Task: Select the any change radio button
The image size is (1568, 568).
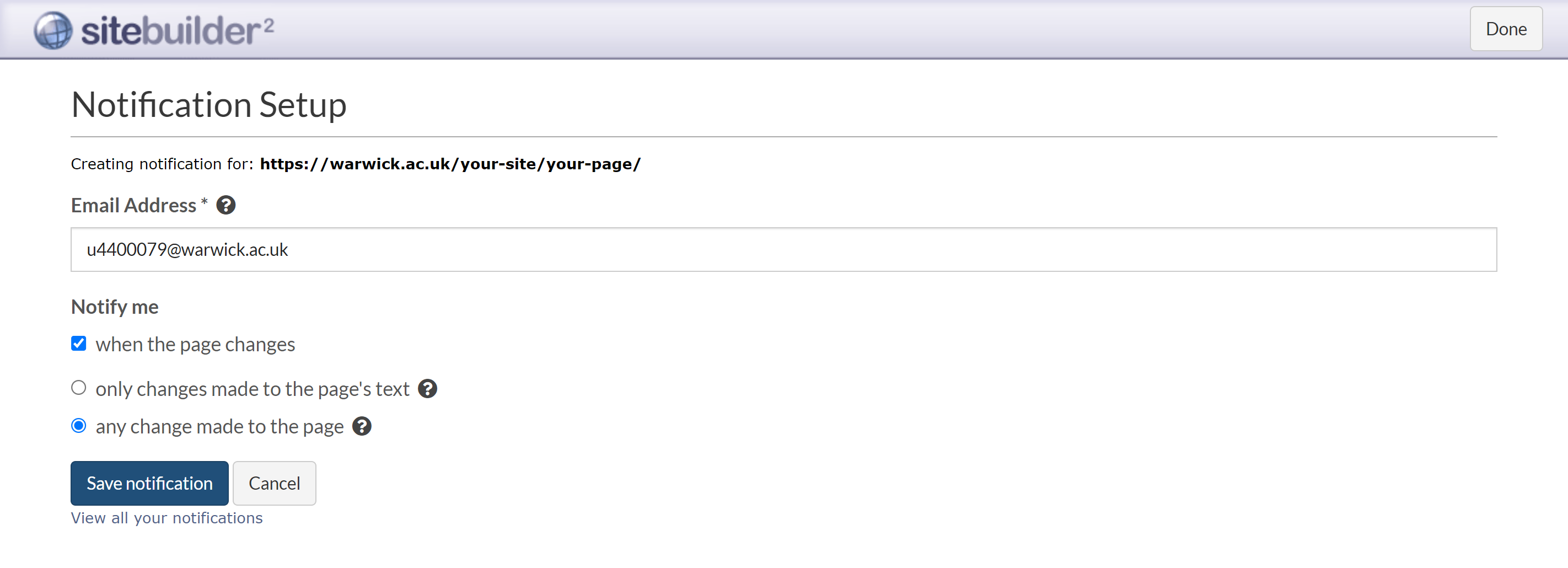Action: click(x=78, y=426)
